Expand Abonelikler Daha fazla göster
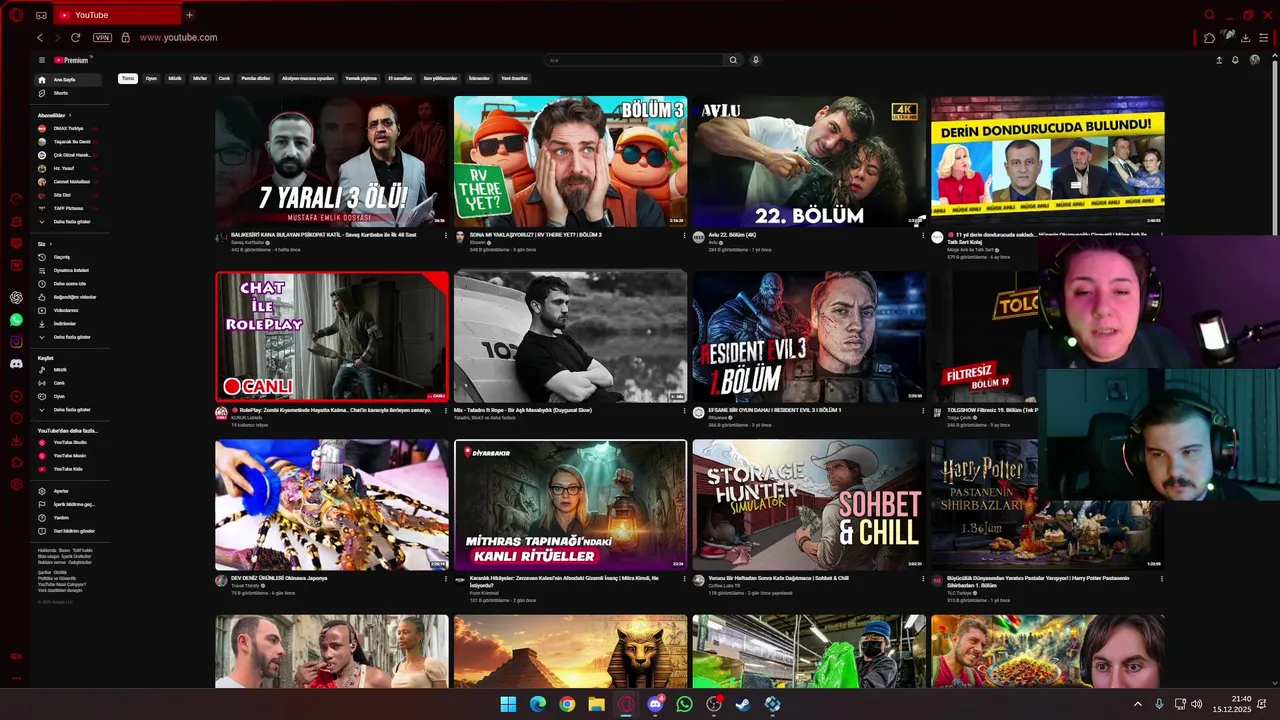Image resolution: width=1280 pixels, height=720 pixels. tap(70, 221)
